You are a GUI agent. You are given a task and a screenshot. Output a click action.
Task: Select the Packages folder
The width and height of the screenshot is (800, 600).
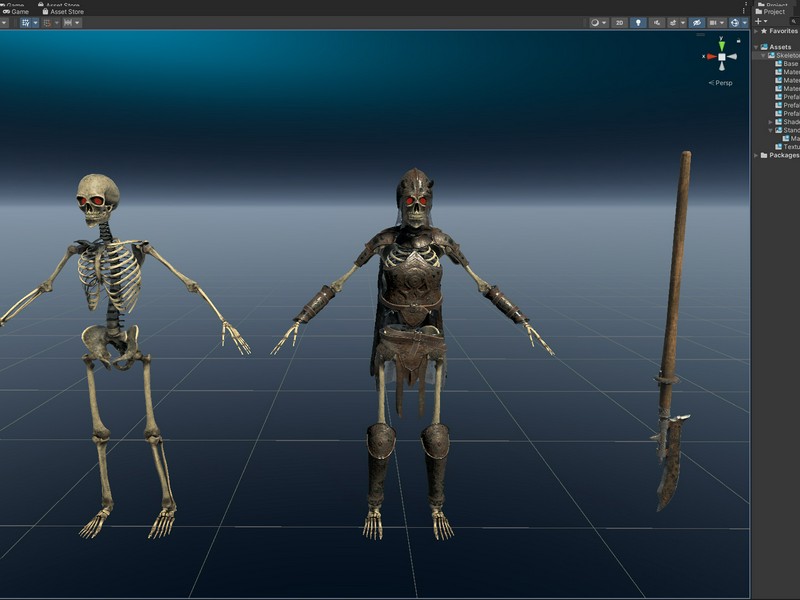point(779,155)
